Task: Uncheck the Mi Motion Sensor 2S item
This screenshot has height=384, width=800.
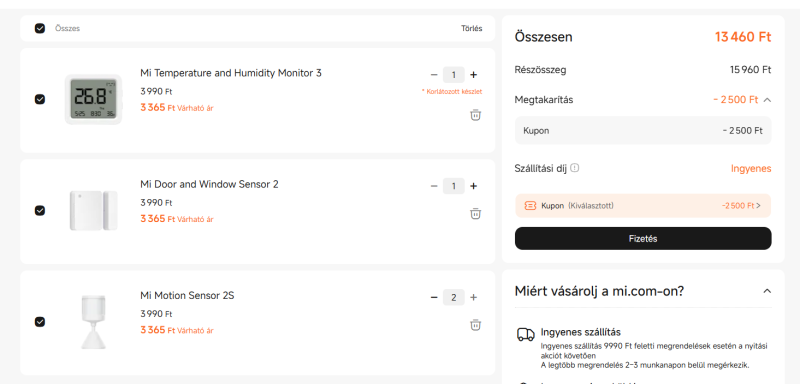Action: (x=40, y=322)
